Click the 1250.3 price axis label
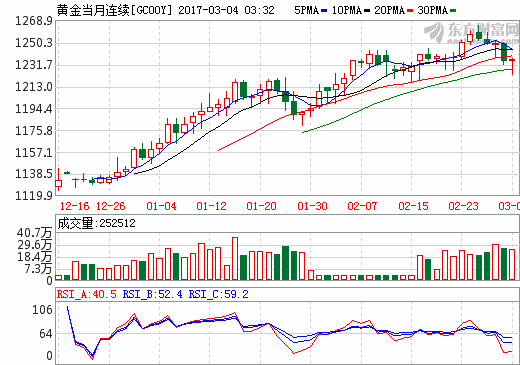The image size is (520, 365). (34, 43)
